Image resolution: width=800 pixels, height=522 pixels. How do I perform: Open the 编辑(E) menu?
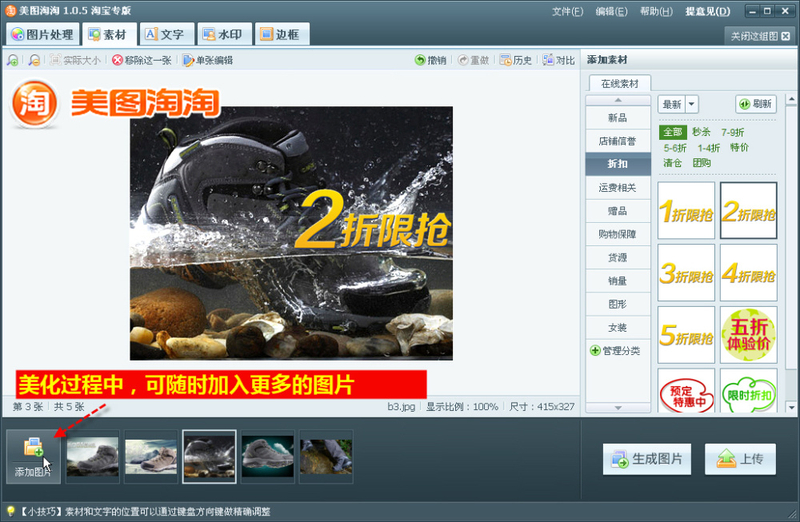tap(611, 11)
